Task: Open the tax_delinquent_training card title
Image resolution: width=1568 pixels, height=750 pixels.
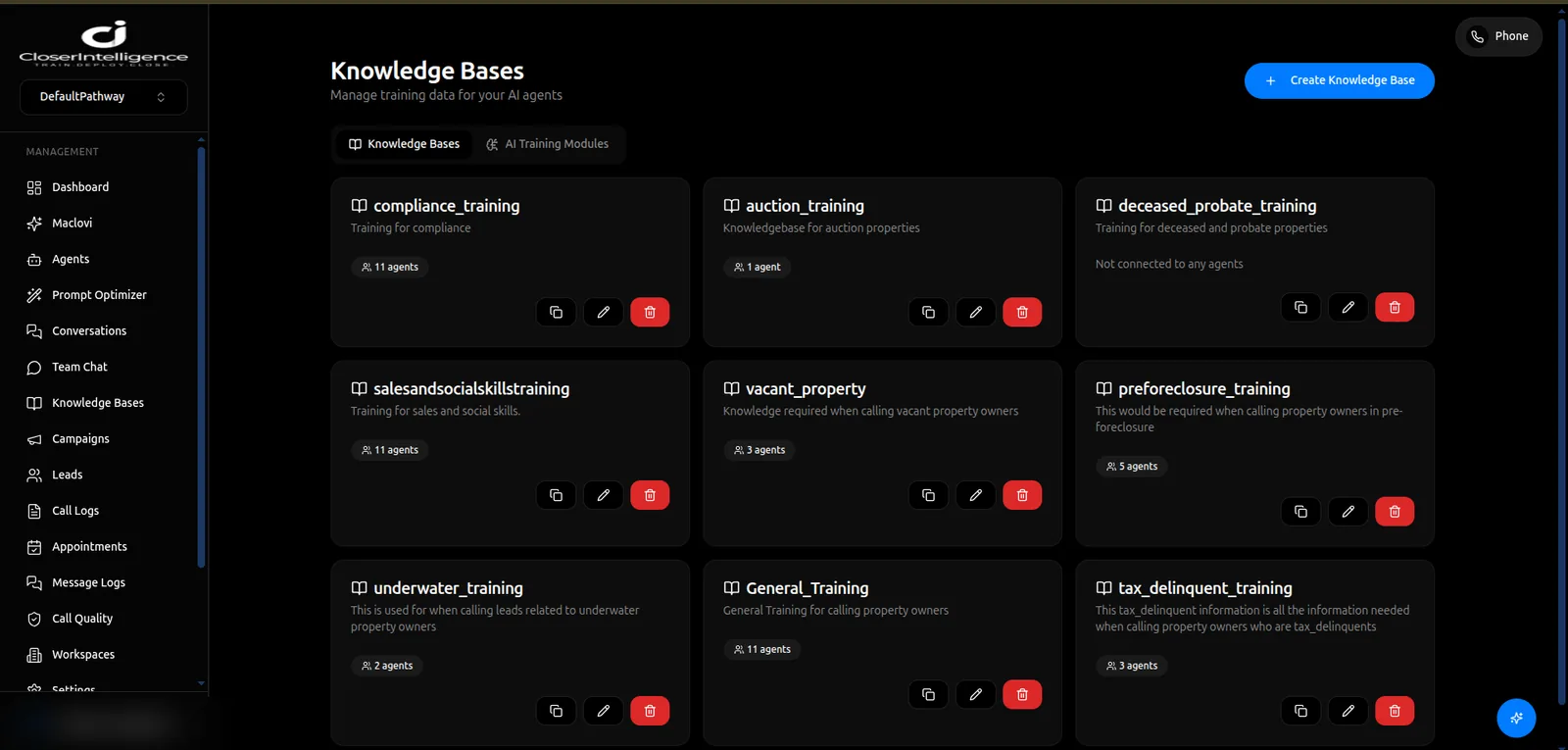Action: click(x=1205, y=588)
